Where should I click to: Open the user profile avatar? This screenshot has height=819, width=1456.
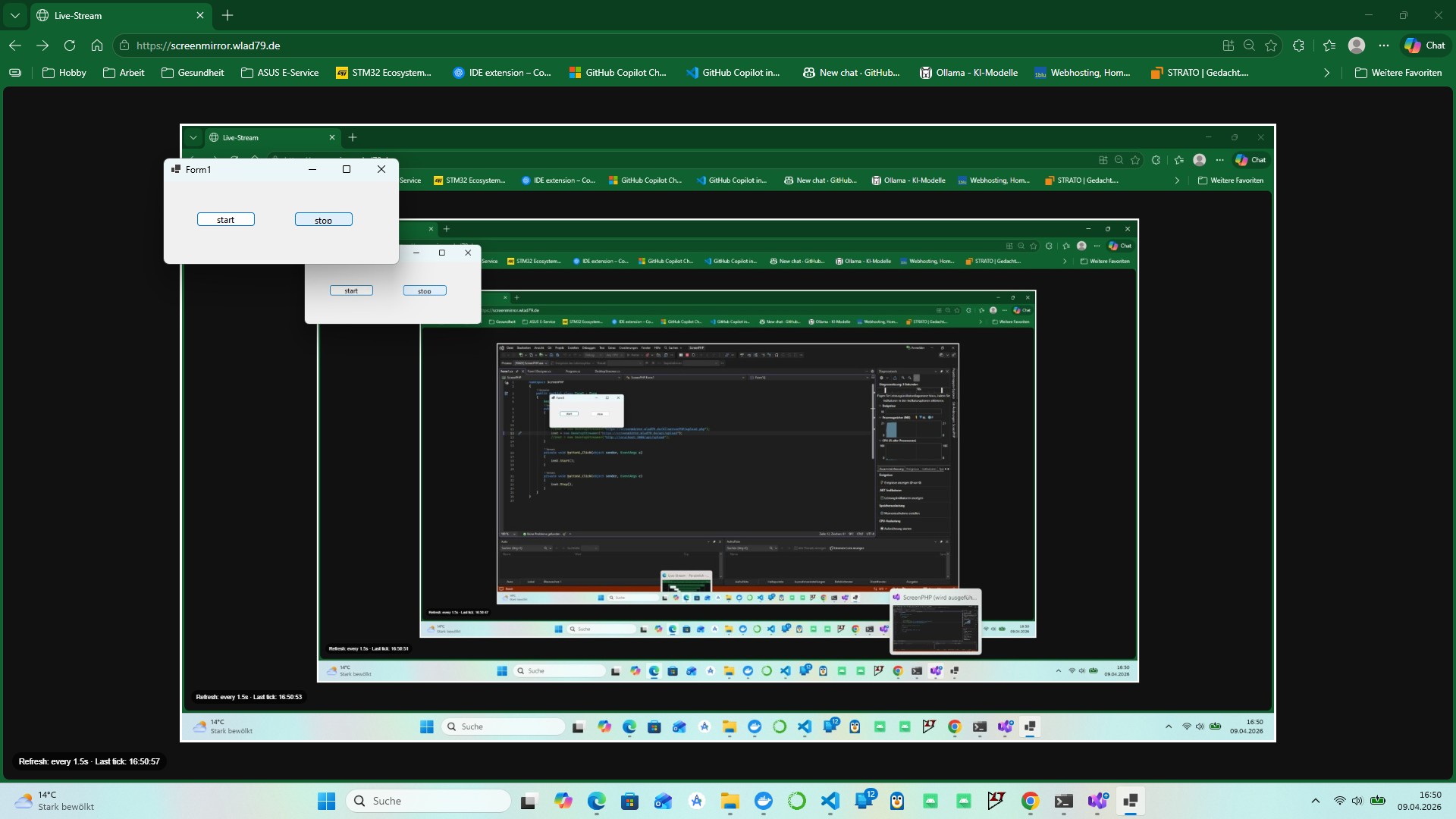click(x=1357, y=45)
